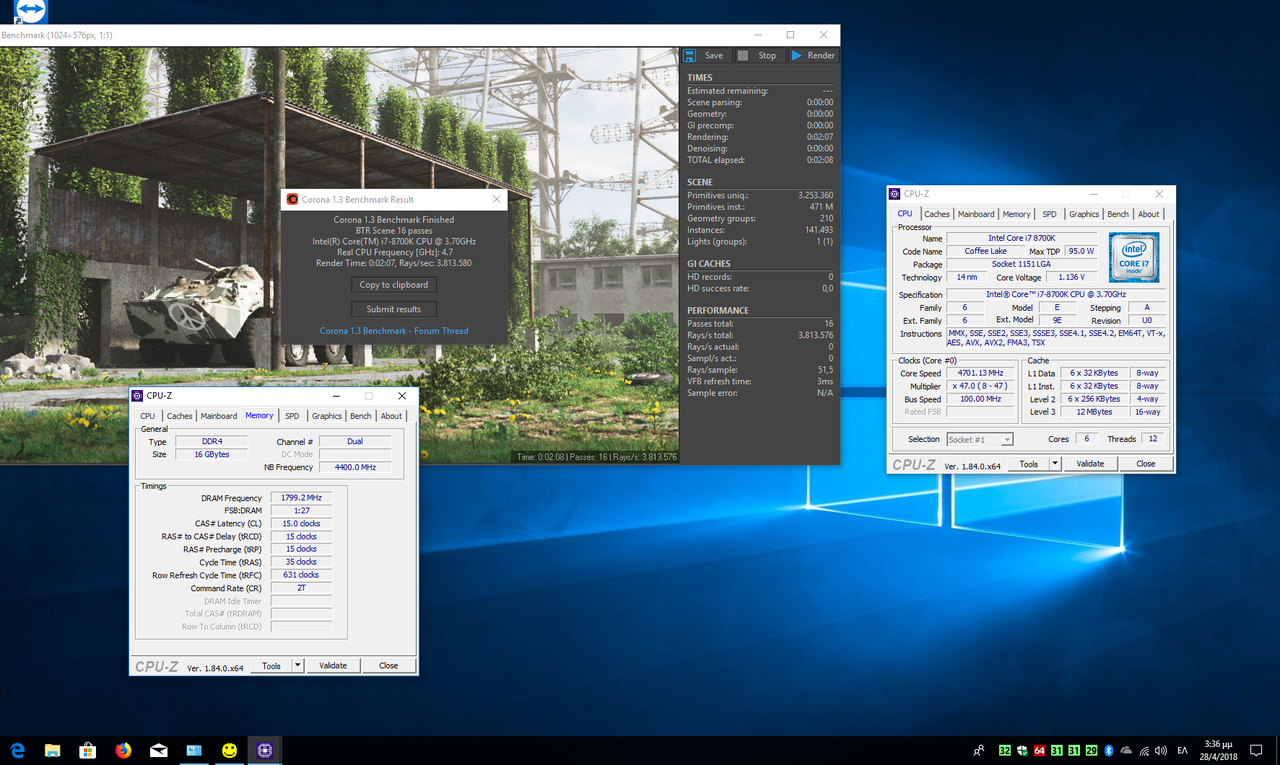Open the Bluetooth tray icon
Screen dimensions: 1280x765
1108,750
